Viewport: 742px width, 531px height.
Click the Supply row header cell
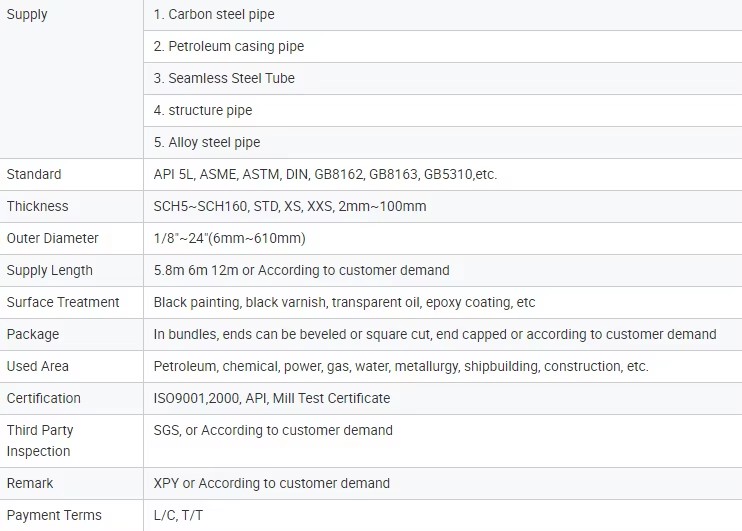click(71, 79)
